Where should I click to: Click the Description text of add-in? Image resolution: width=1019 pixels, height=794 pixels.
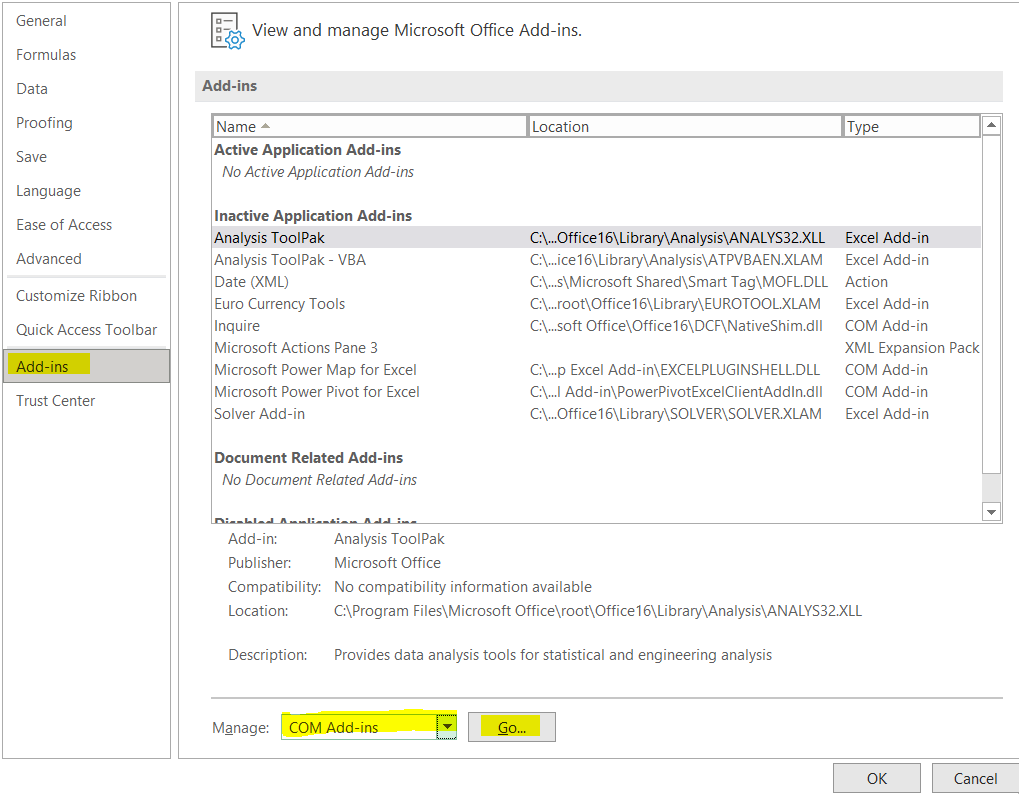[553, 655]
